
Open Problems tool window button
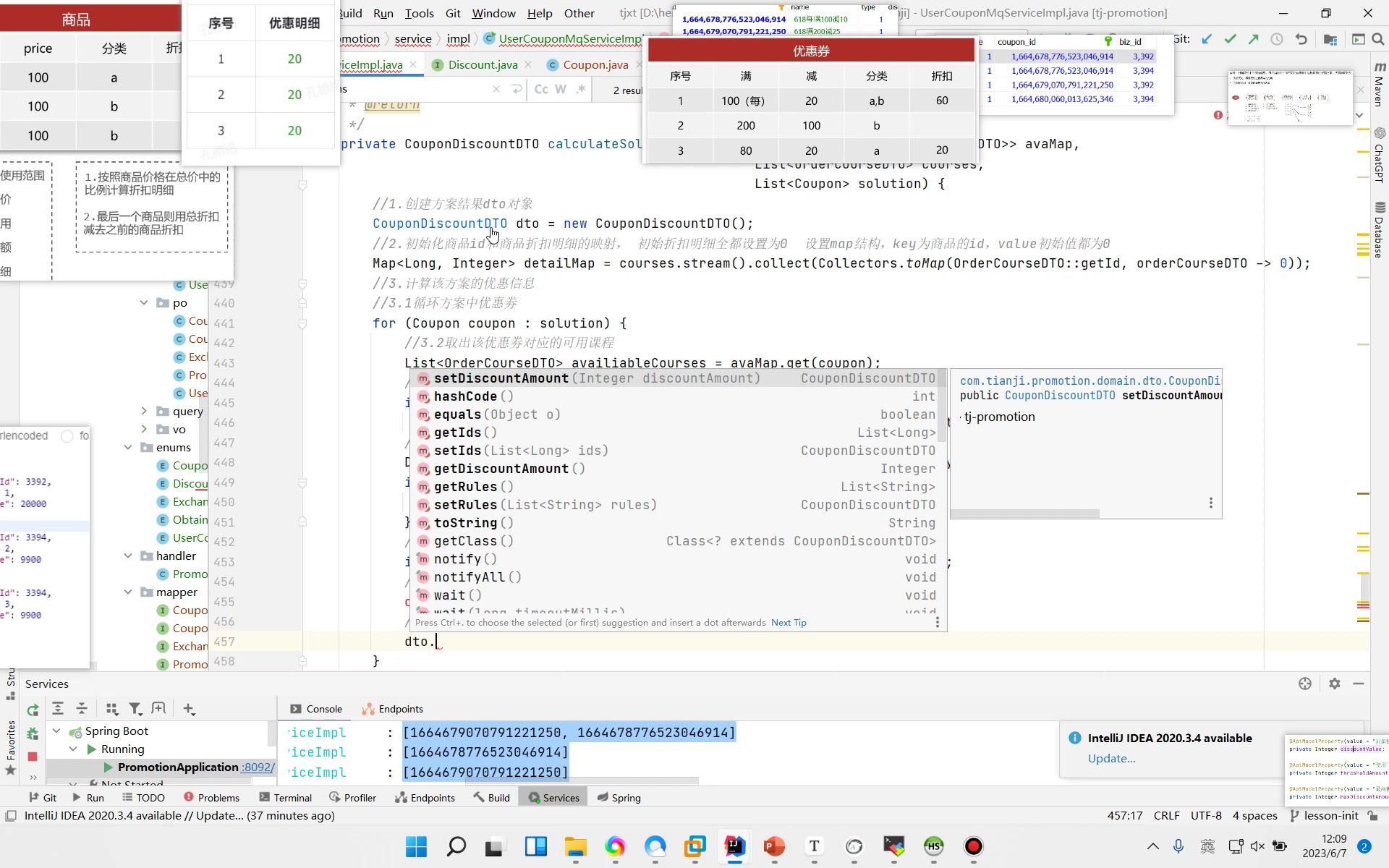[x=211, y=797]
